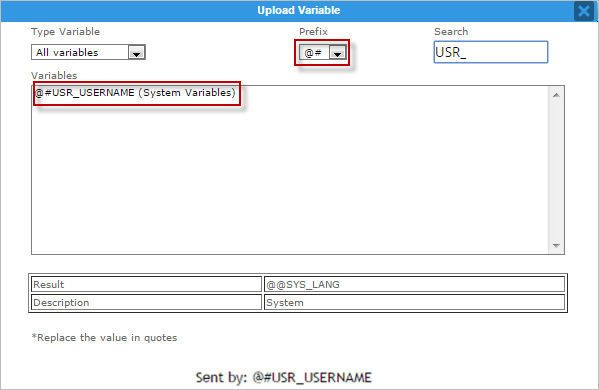Select @#USR_USERNAME (System Variables) in the list
The image size is (599, 390).
pyautogui.click(x=135, y=93)
